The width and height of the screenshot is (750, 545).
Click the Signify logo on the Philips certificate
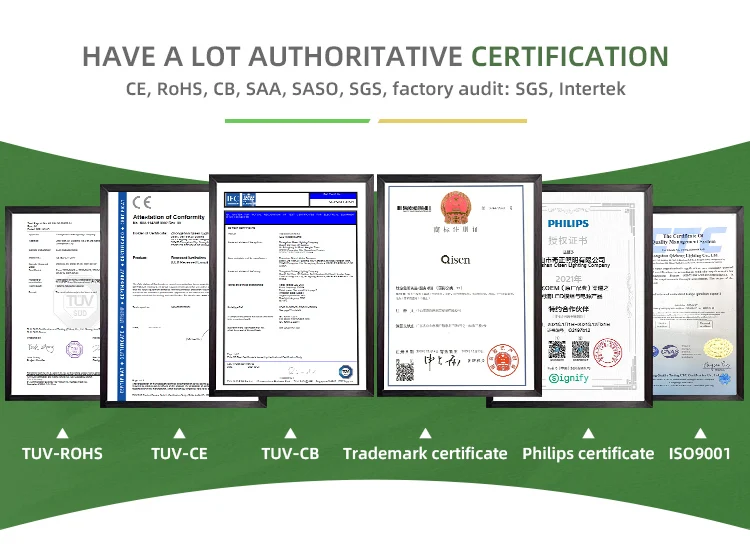[569, 378]
